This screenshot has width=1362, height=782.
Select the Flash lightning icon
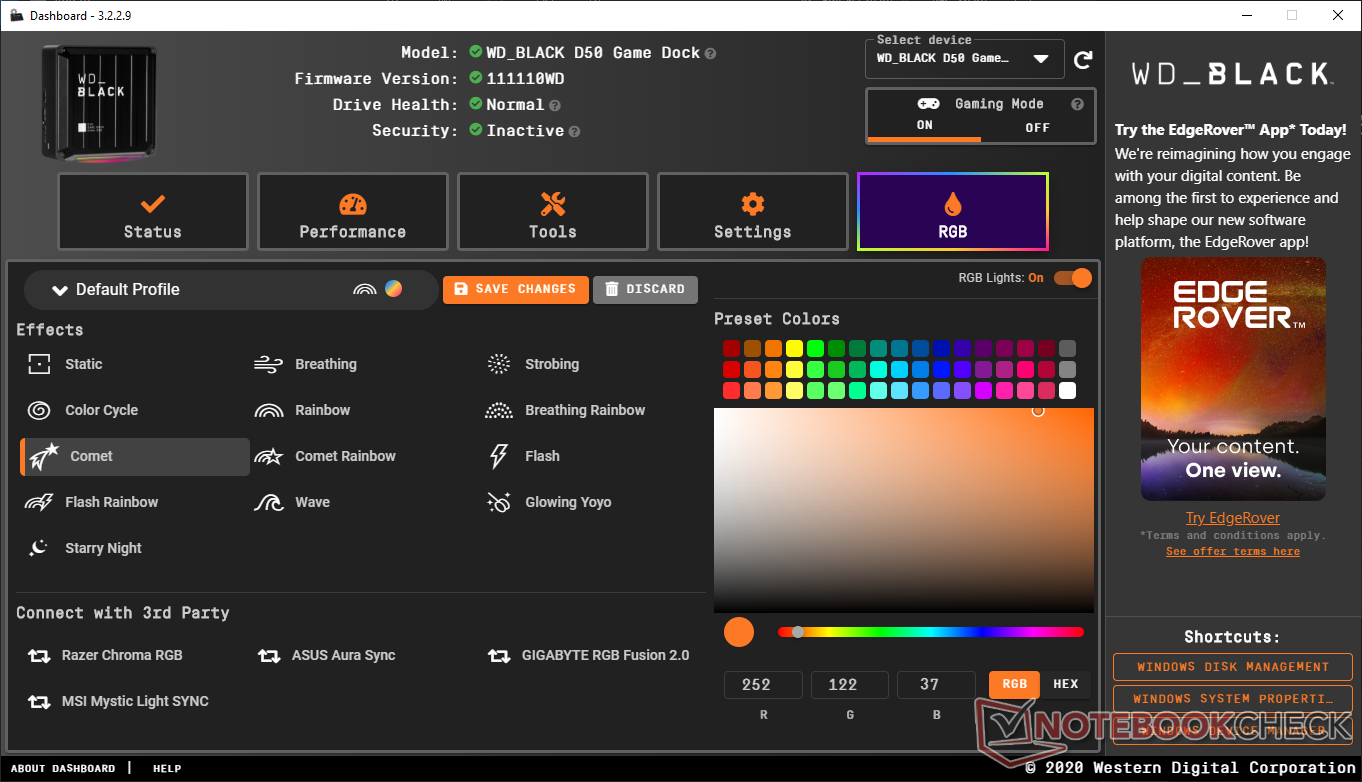coord(499,456)
